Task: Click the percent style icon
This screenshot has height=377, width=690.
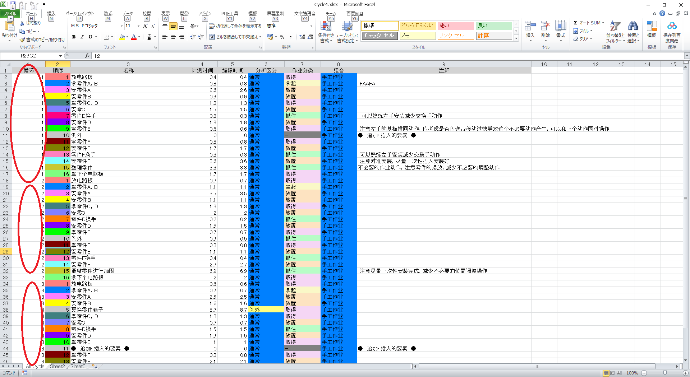Action: (x=282, y=37)
